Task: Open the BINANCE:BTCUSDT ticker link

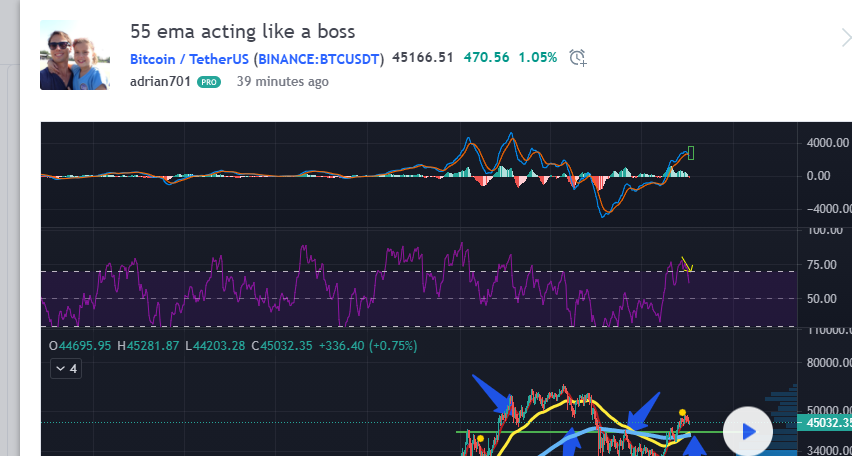Action: (x=319, y=59)
